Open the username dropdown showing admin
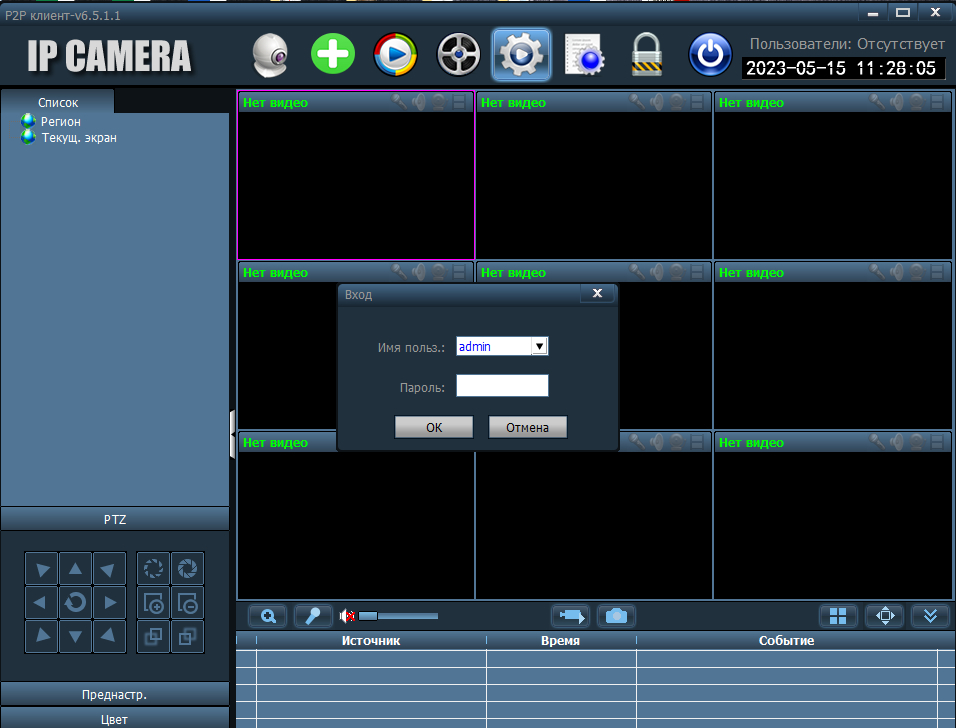956x728 pixels. click(539, 346)
